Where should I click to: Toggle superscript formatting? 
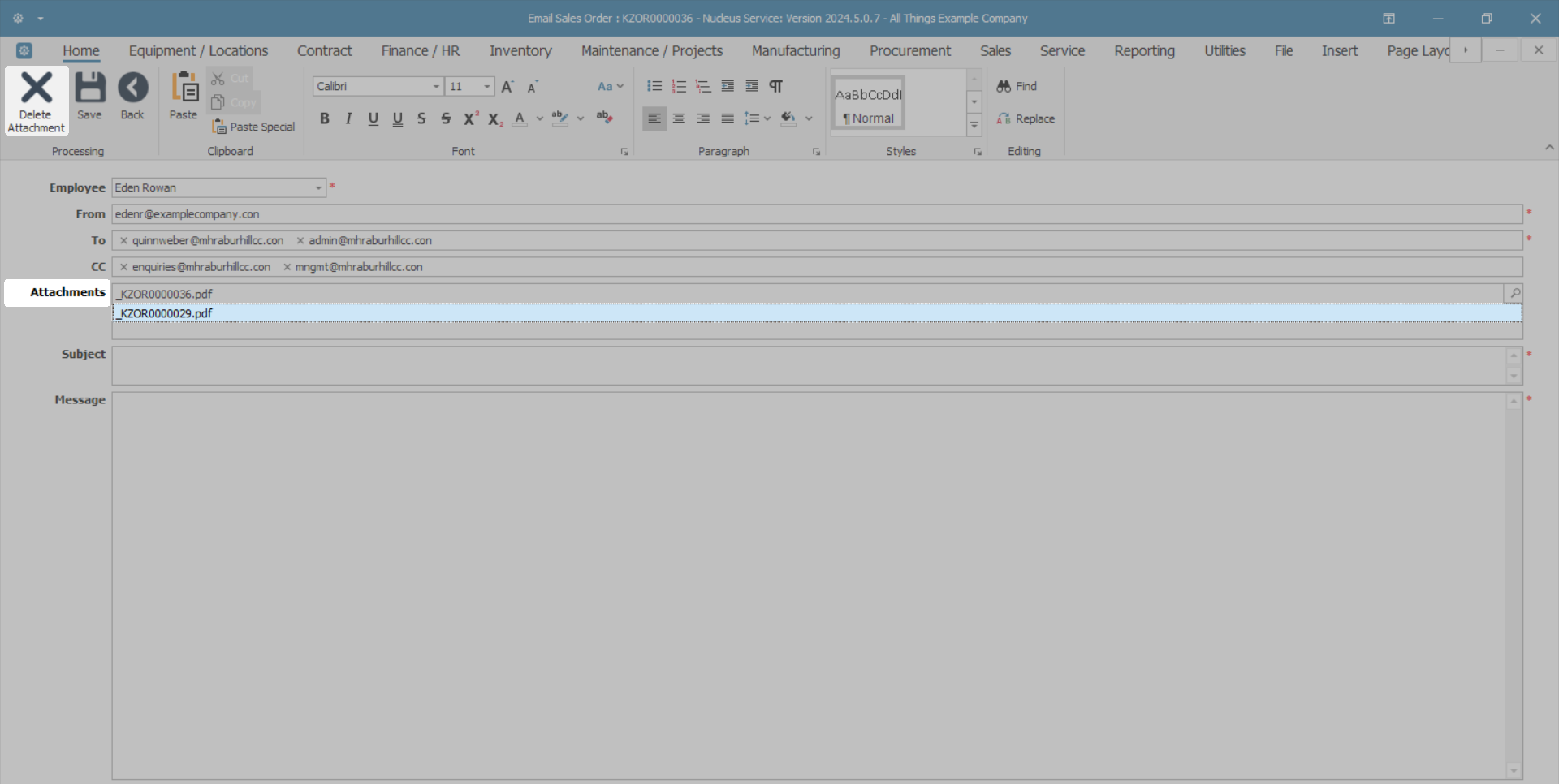pos(471,118)
